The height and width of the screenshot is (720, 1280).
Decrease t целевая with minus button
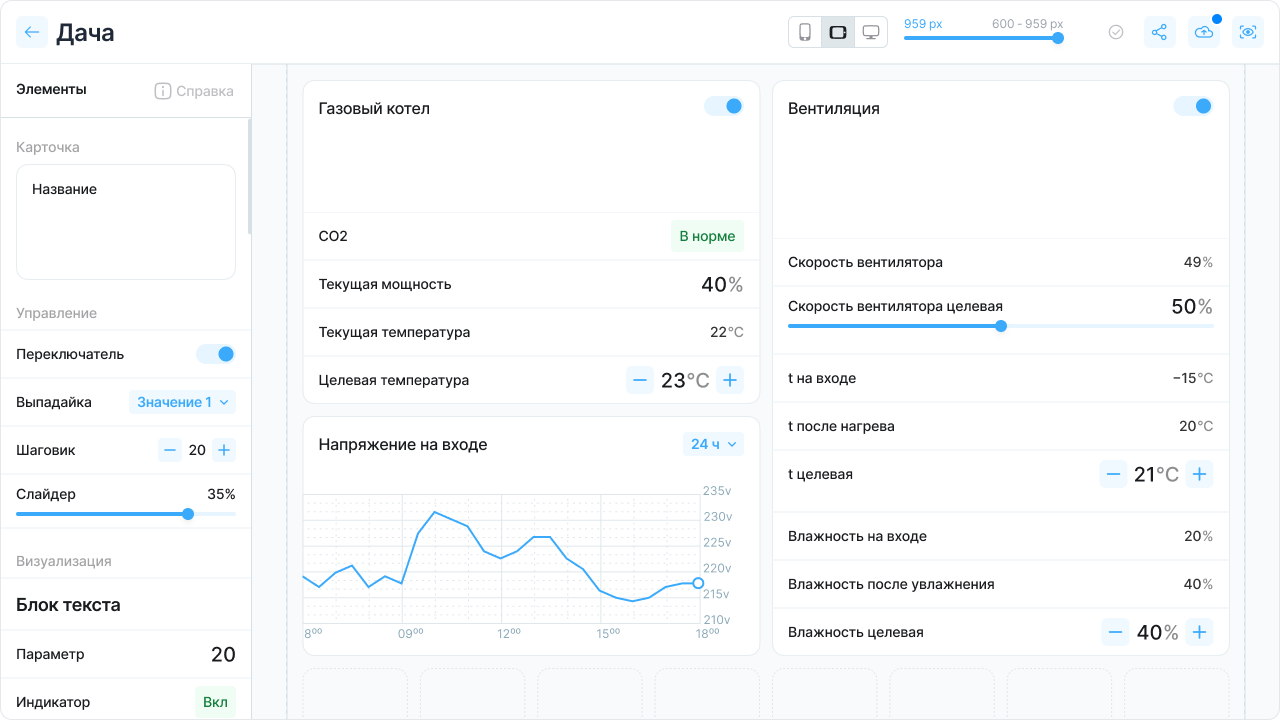1113,474
